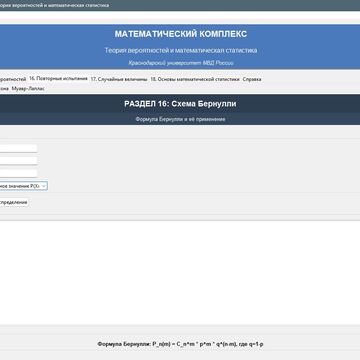Click 'МАТЕМАТИЧЕСКИЙ КОМПЛЕКС' title text
Viewport: 360px width, 360px height.
[181, 34]
